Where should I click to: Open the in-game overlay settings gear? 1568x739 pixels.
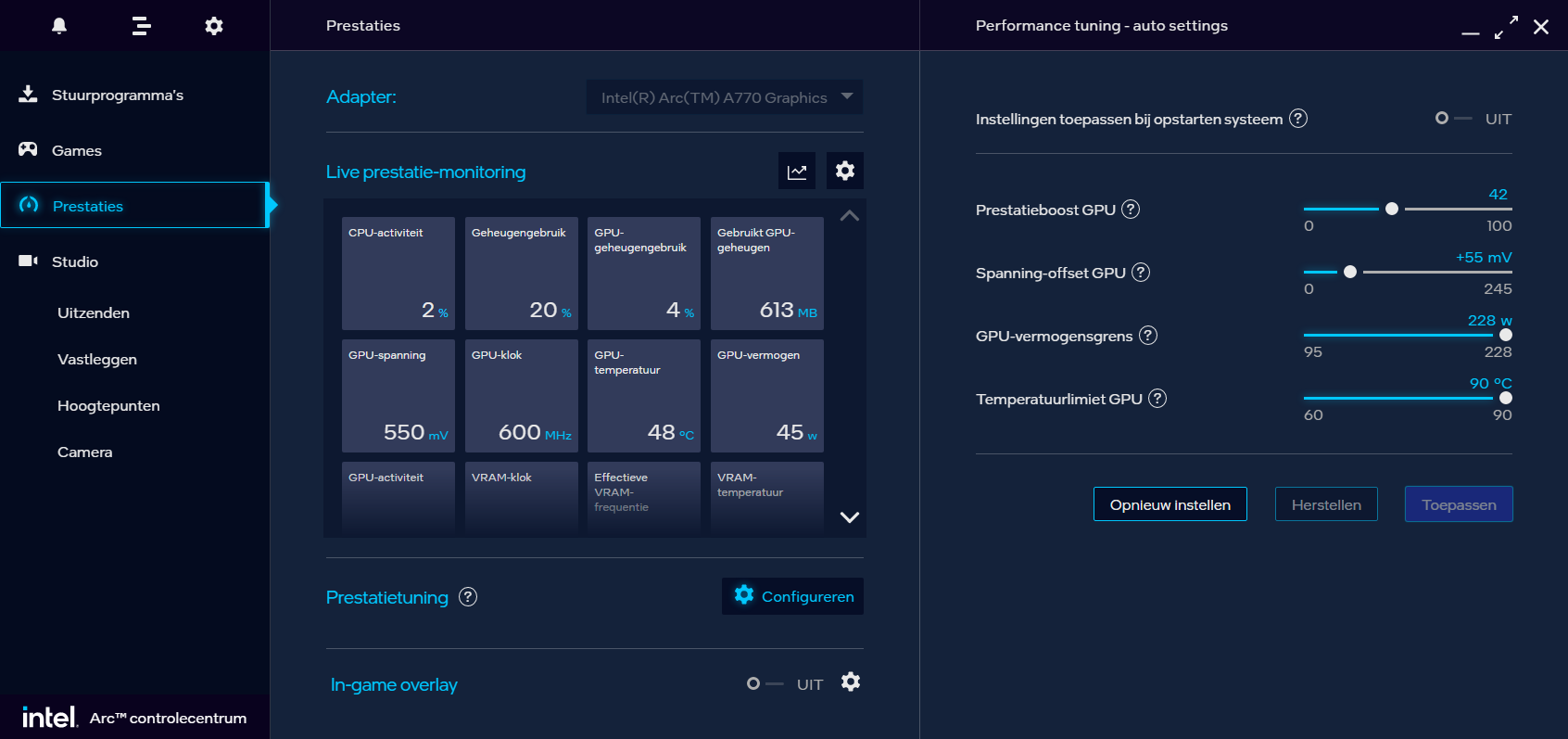851,682
